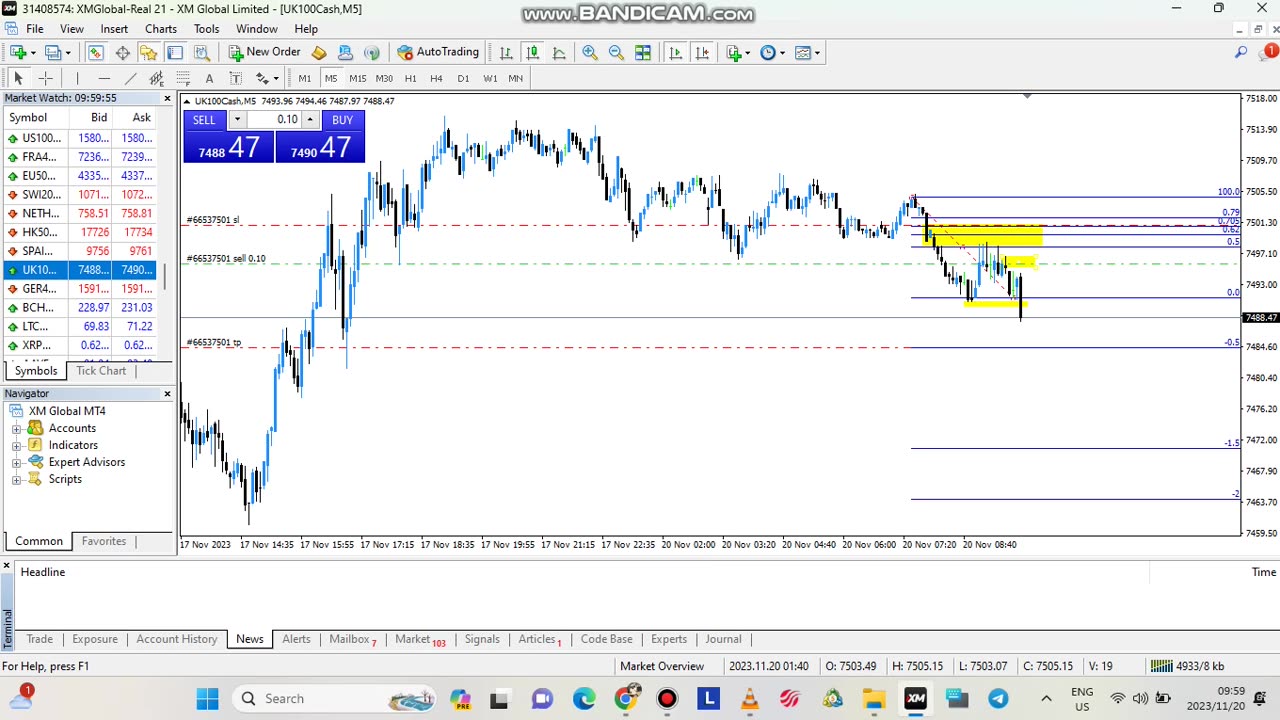Viewport: 1280px width, 720px height.
Task: Open dropdown arrow beside templates icon
Action: (x=817, y=52)
